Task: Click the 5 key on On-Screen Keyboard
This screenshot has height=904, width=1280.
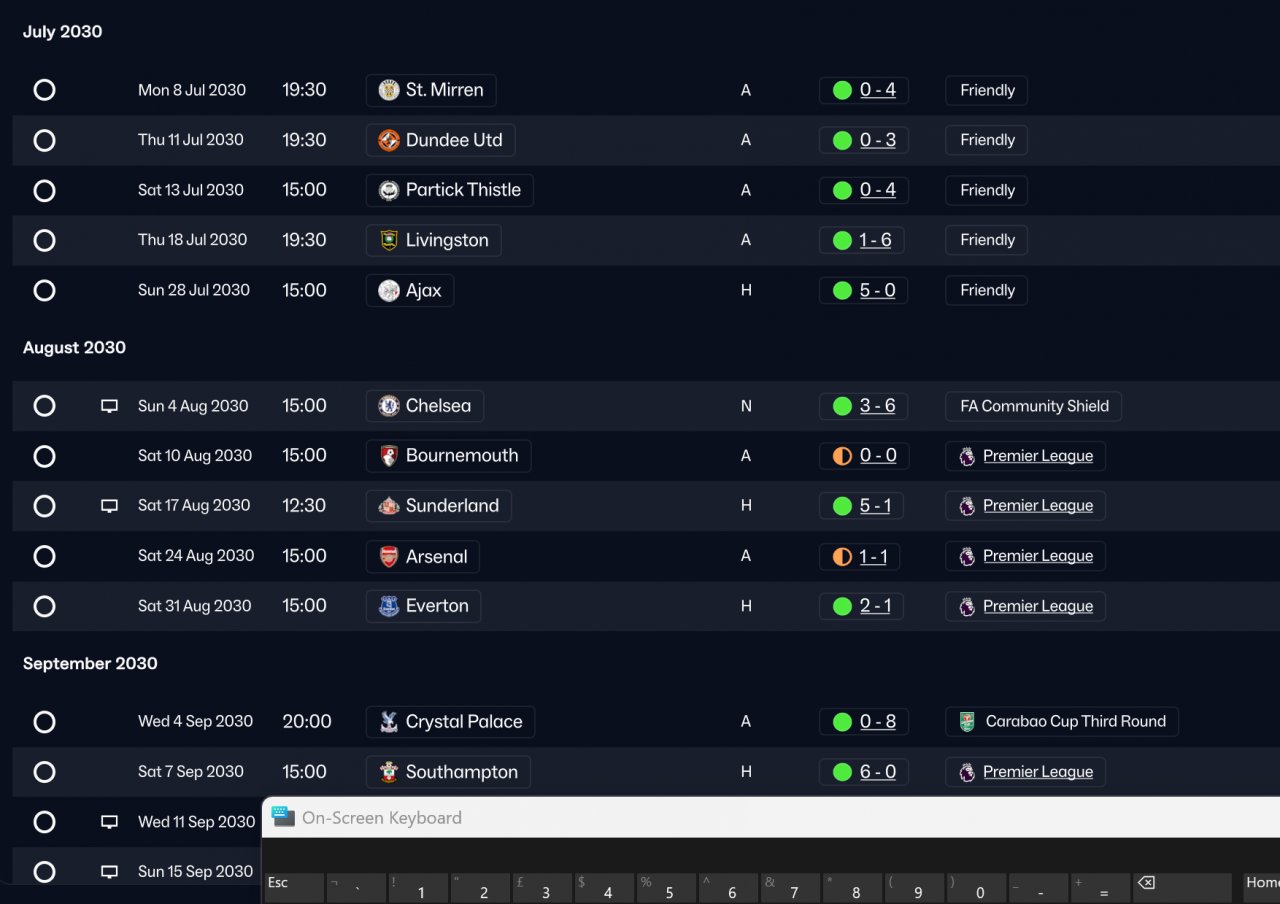Action: point(666,888)
